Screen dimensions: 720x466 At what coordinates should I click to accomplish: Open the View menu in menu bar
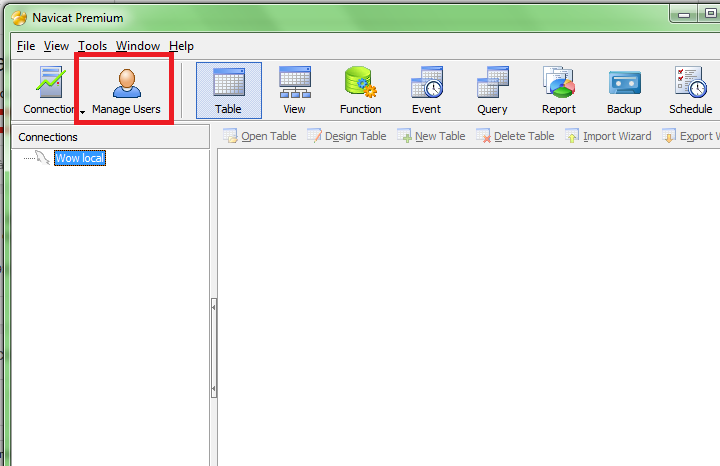click(56, 46)
